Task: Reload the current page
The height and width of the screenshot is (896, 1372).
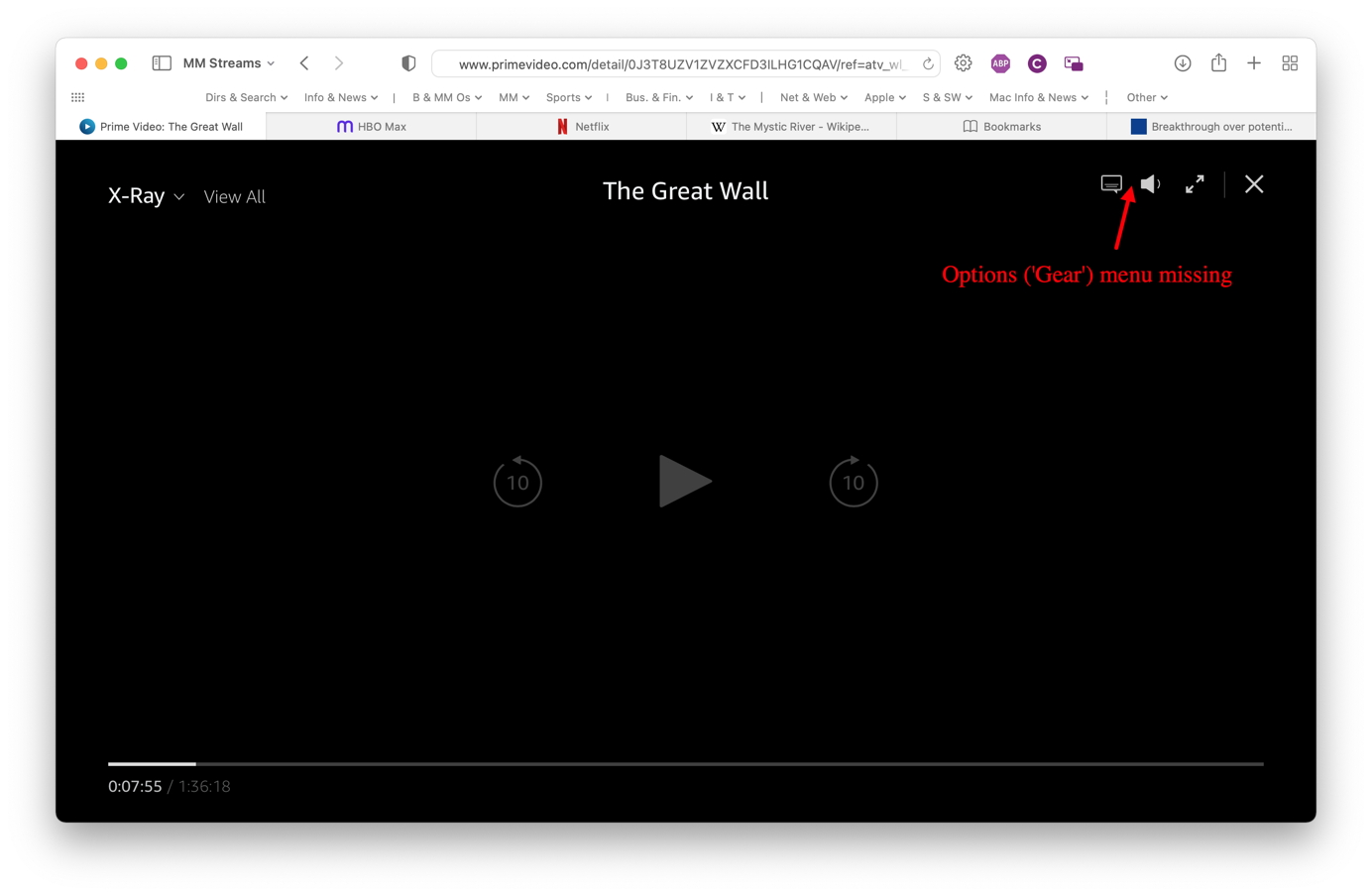Action: pyautogui.click(x=928, y=64)
